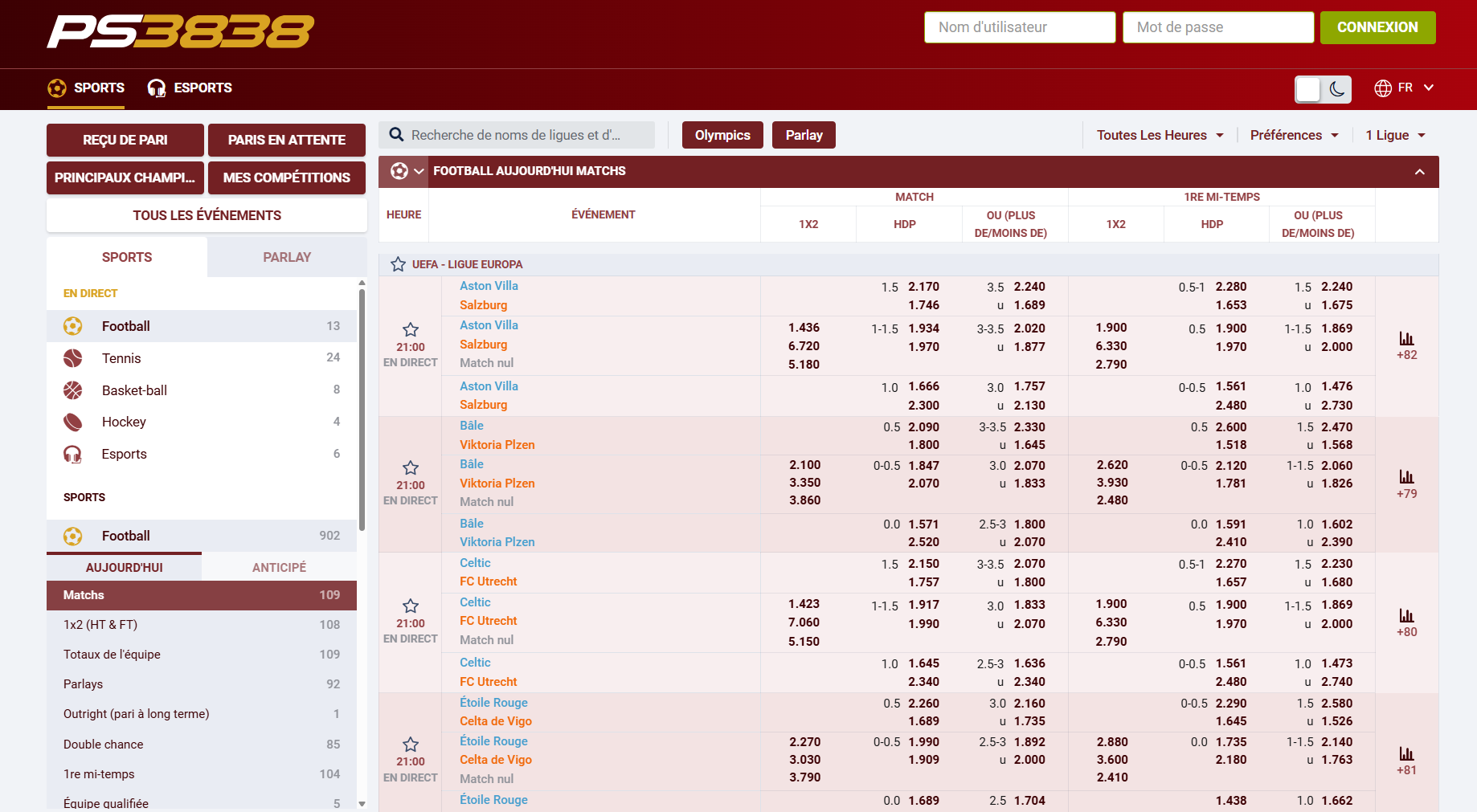The image size is (1477, 812).
Task: Select live Esports icon in sidebar
Action: pyautogui.click(x=73, y=454)
